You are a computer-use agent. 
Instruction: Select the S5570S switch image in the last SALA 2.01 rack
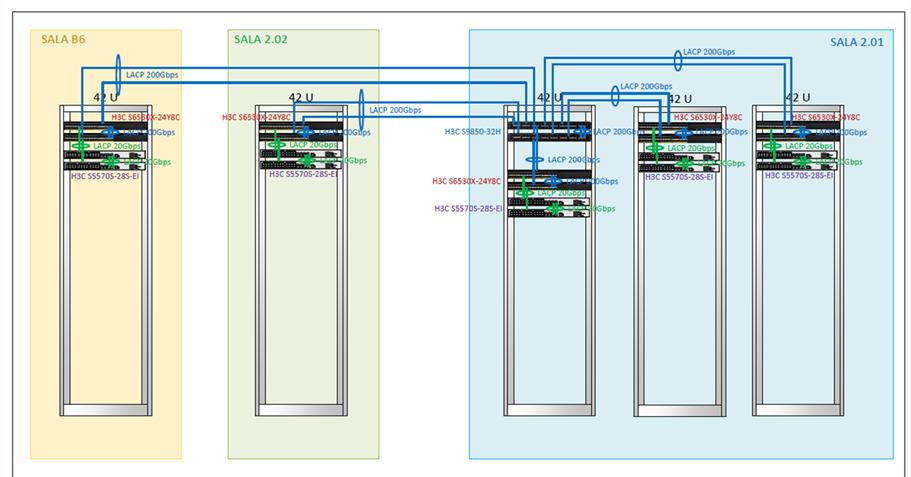tap(797, 160)
